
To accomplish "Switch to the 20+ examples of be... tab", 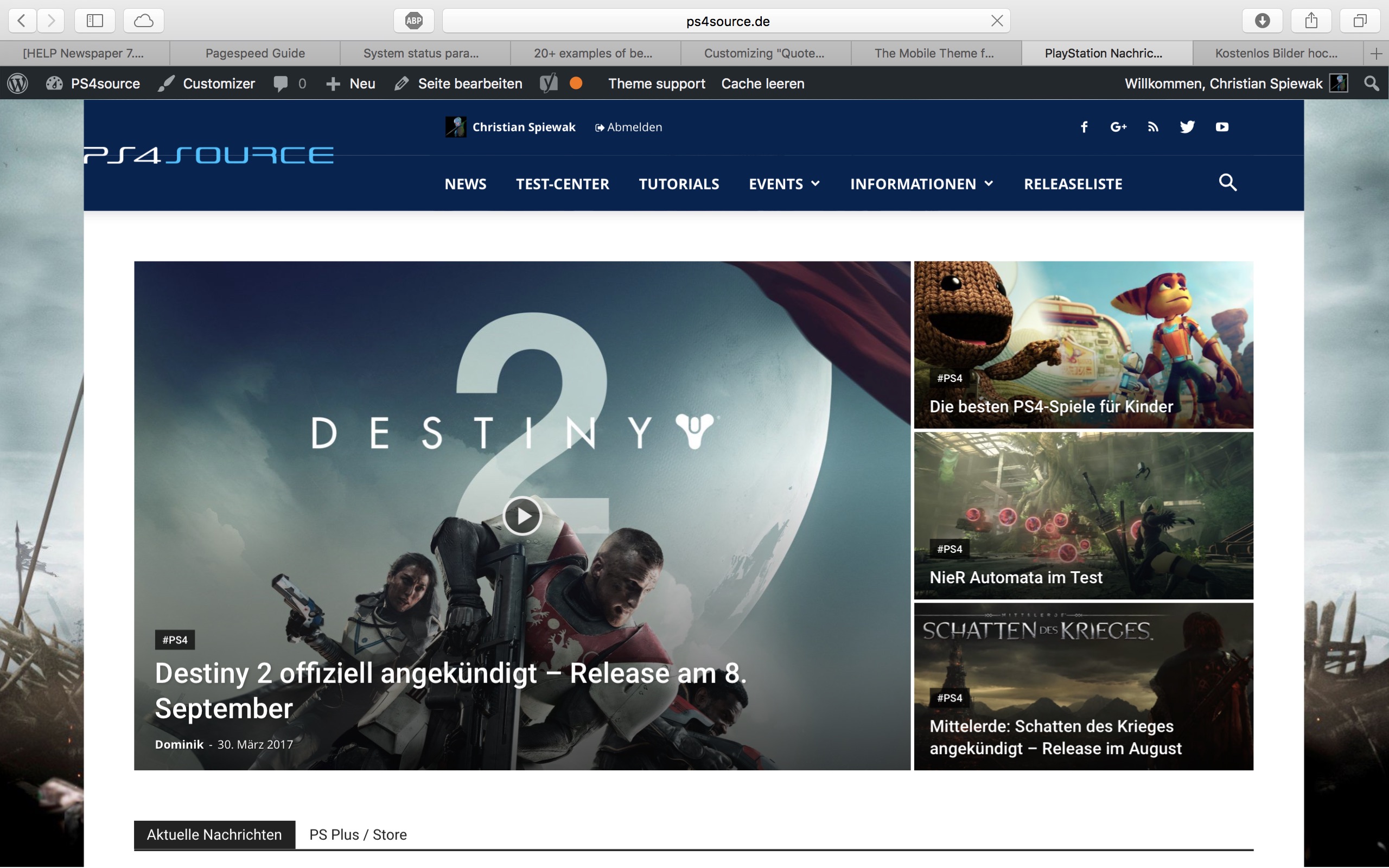I will pos(595,53).
